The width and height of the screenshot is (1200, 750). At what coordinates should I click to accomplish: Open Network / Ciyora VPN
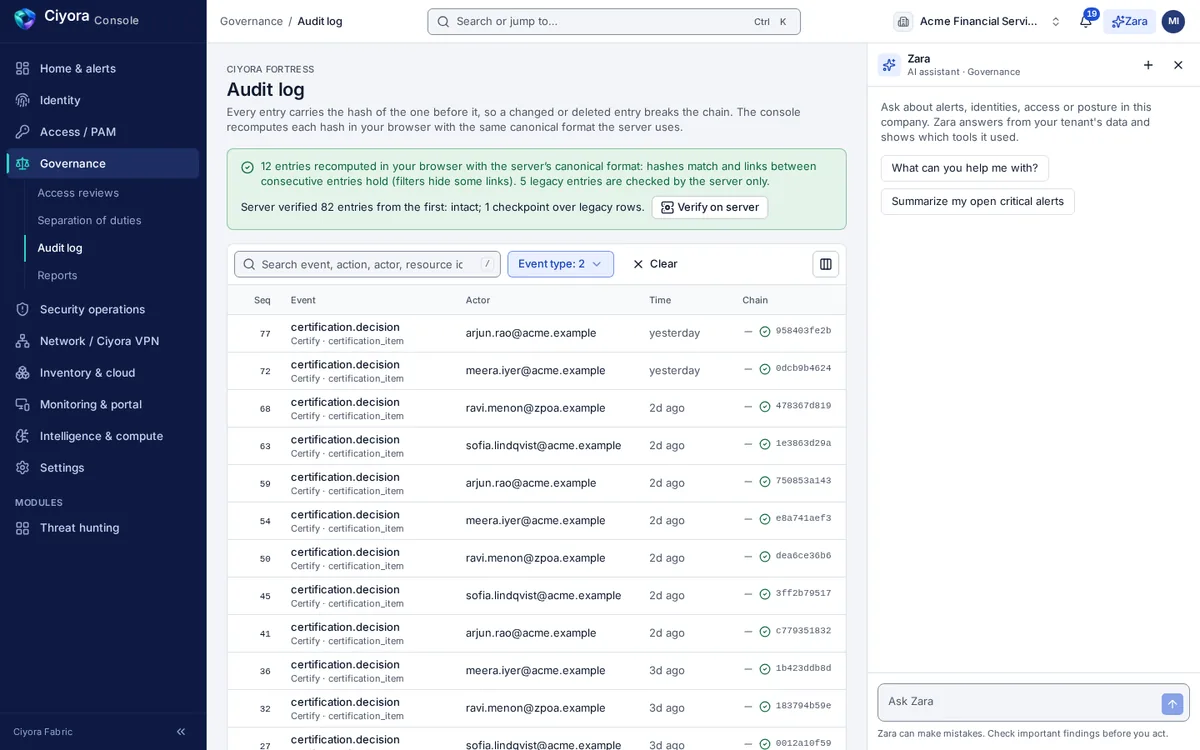click(x=103, y=341)
